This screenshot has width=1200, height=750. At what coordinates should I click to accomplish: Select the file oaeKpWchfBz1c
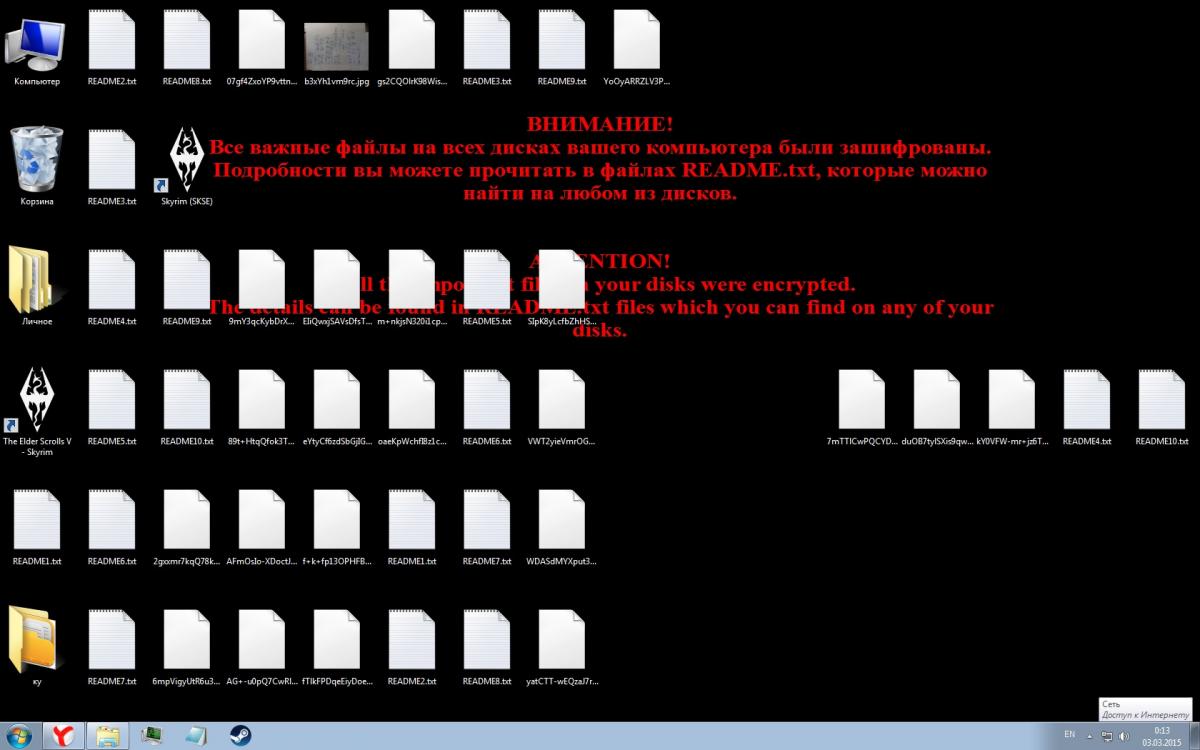[x=411, y=407]
